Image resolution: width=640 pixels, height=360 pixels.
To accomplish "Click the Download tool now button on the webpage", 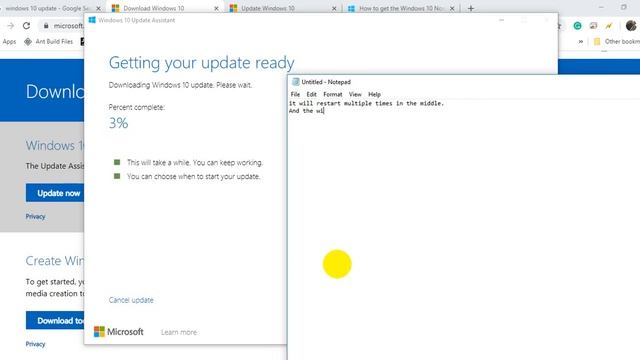I will 55,320.
